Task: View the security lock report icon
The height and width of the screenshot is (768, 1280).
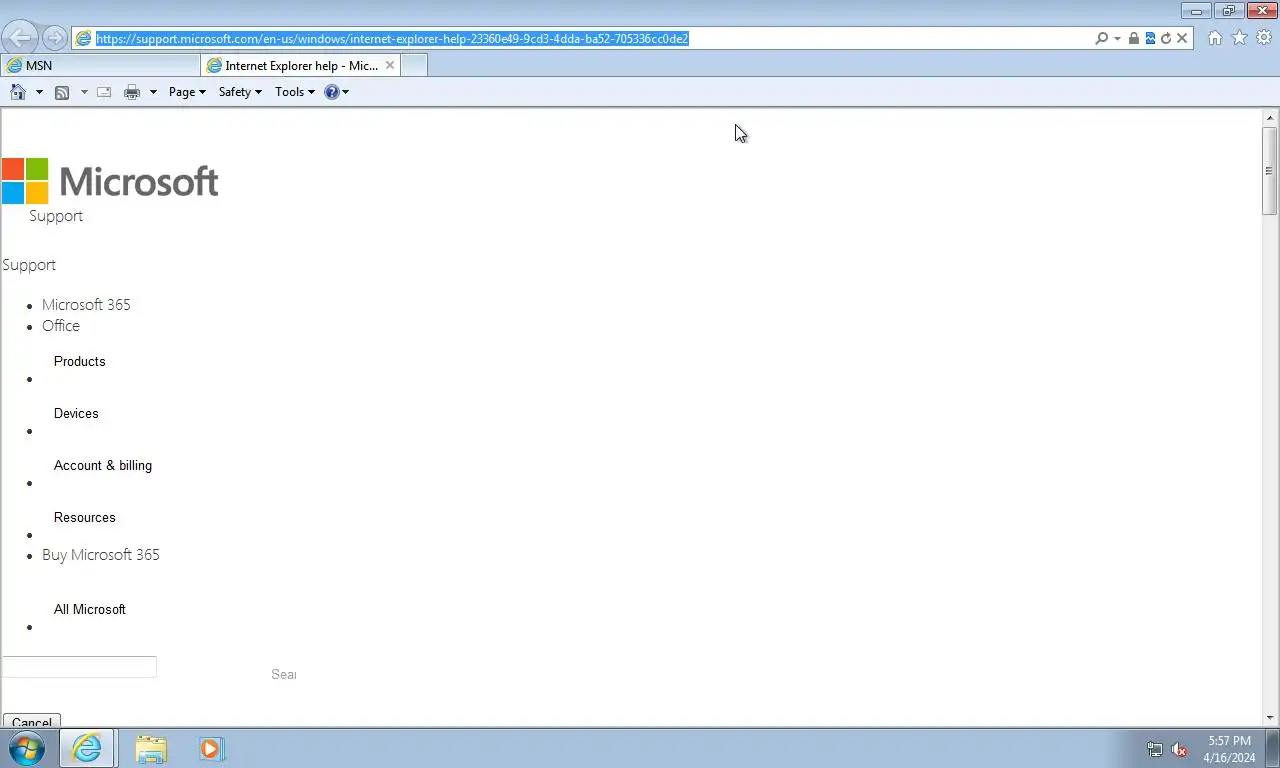Action: [1133, 38]
